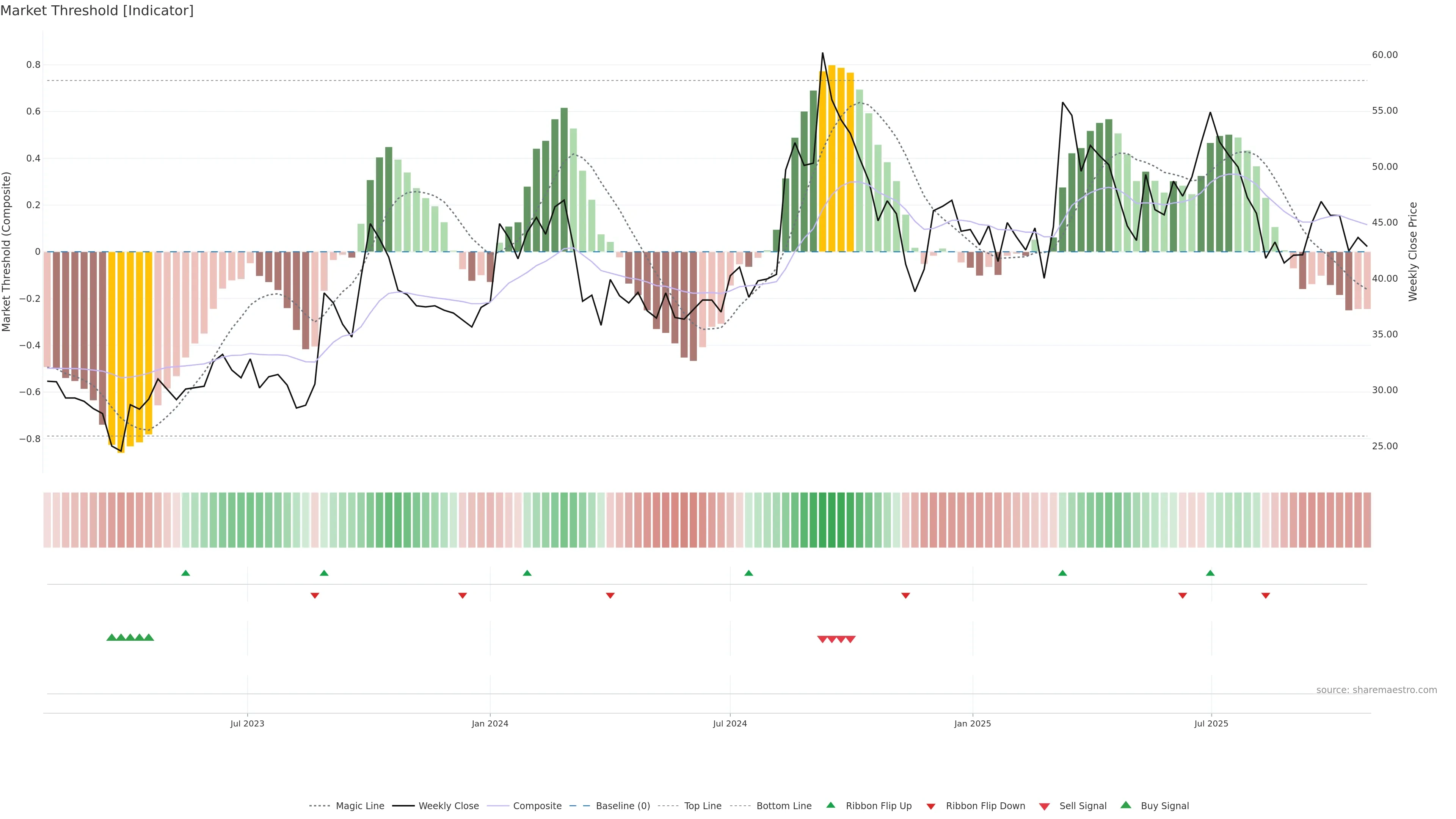Click the Sell Signal legend icon

click(x=1044, y=806)
